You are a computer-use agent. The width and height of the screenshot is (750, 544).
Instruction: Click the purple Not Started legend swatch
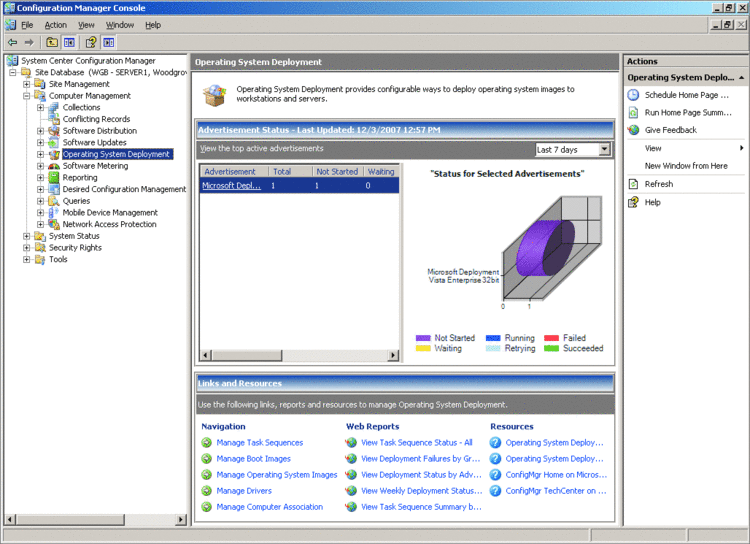click(x=422, y=338)
